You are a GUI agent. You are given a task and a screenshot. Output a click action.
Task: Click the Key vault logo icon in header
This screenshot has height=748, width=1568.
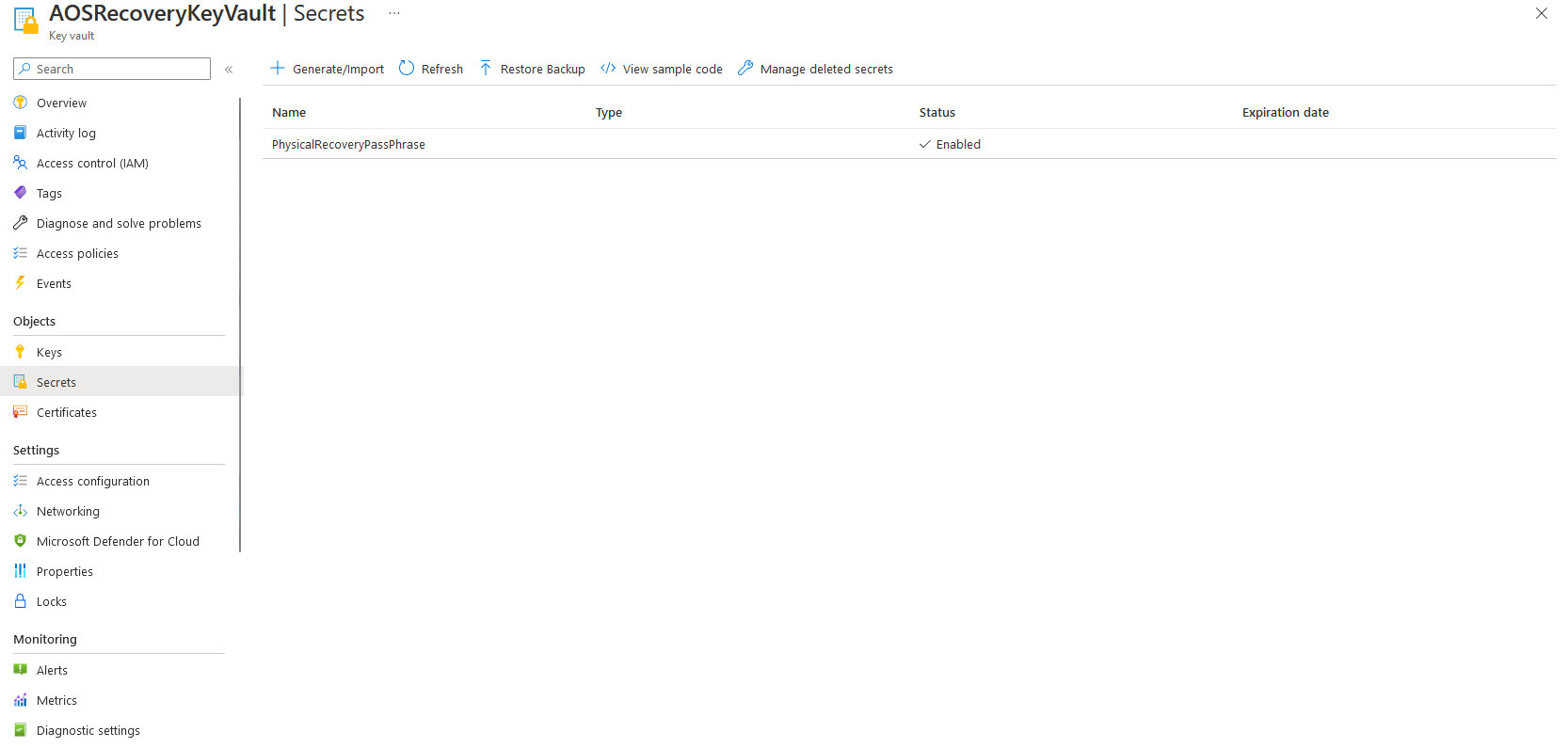tap(26, 21)
